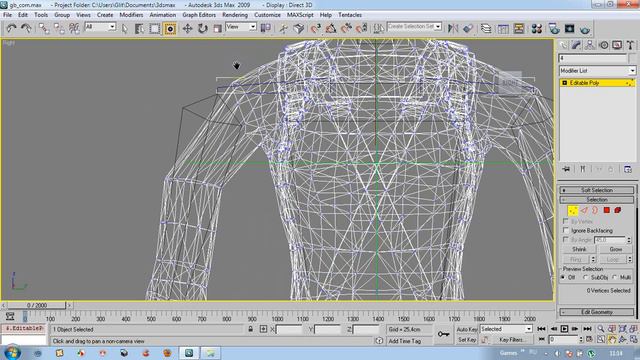Click the Quick Render teapot icon
The image size is (640, 360).
[585, 29]
